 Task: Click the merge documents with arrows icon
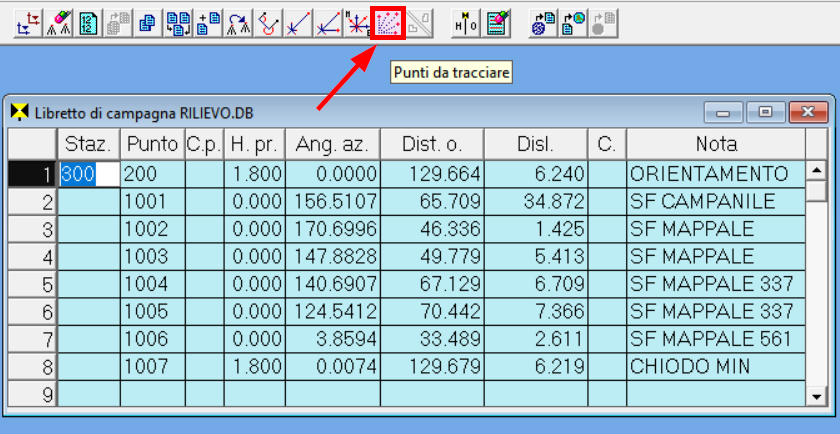click(178, 24)
